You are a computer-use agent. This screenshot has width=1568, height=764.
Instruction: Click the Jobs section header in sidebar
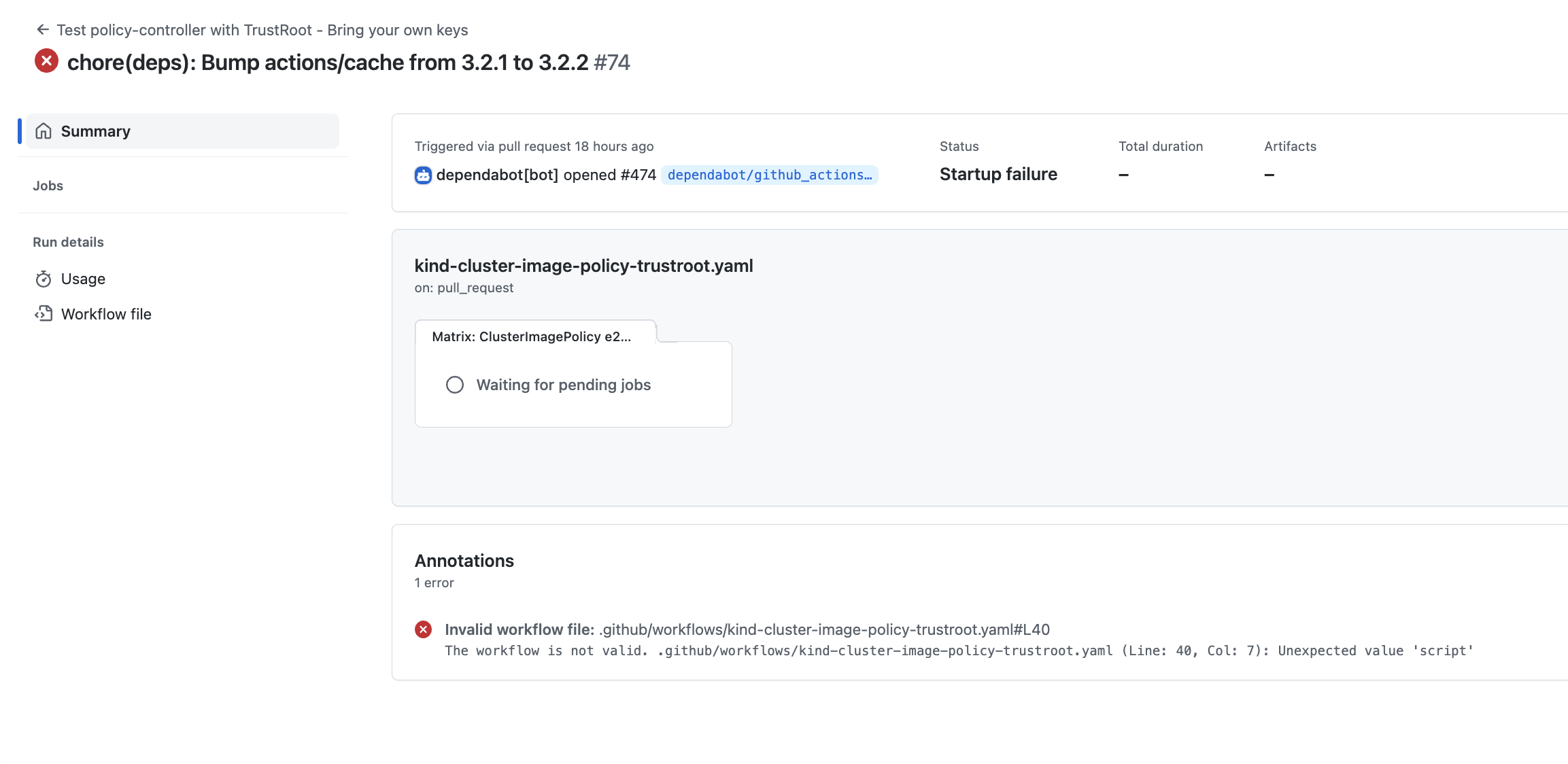[x=48, y=186]
